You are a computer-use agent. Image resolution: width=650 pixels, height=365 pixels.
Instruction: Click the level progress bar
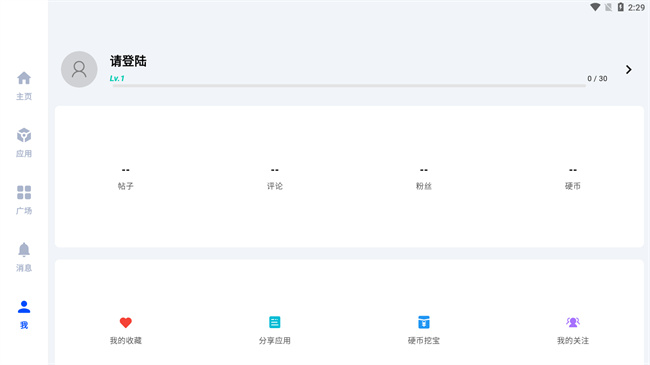[349, 86]
